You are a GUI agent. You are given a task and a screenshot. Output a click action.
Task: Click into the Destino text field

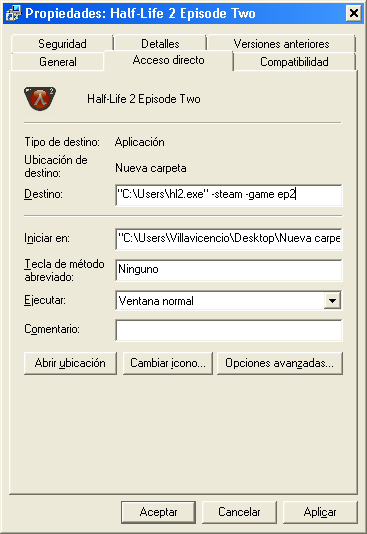pyautogui.click(x=228, y=195)
